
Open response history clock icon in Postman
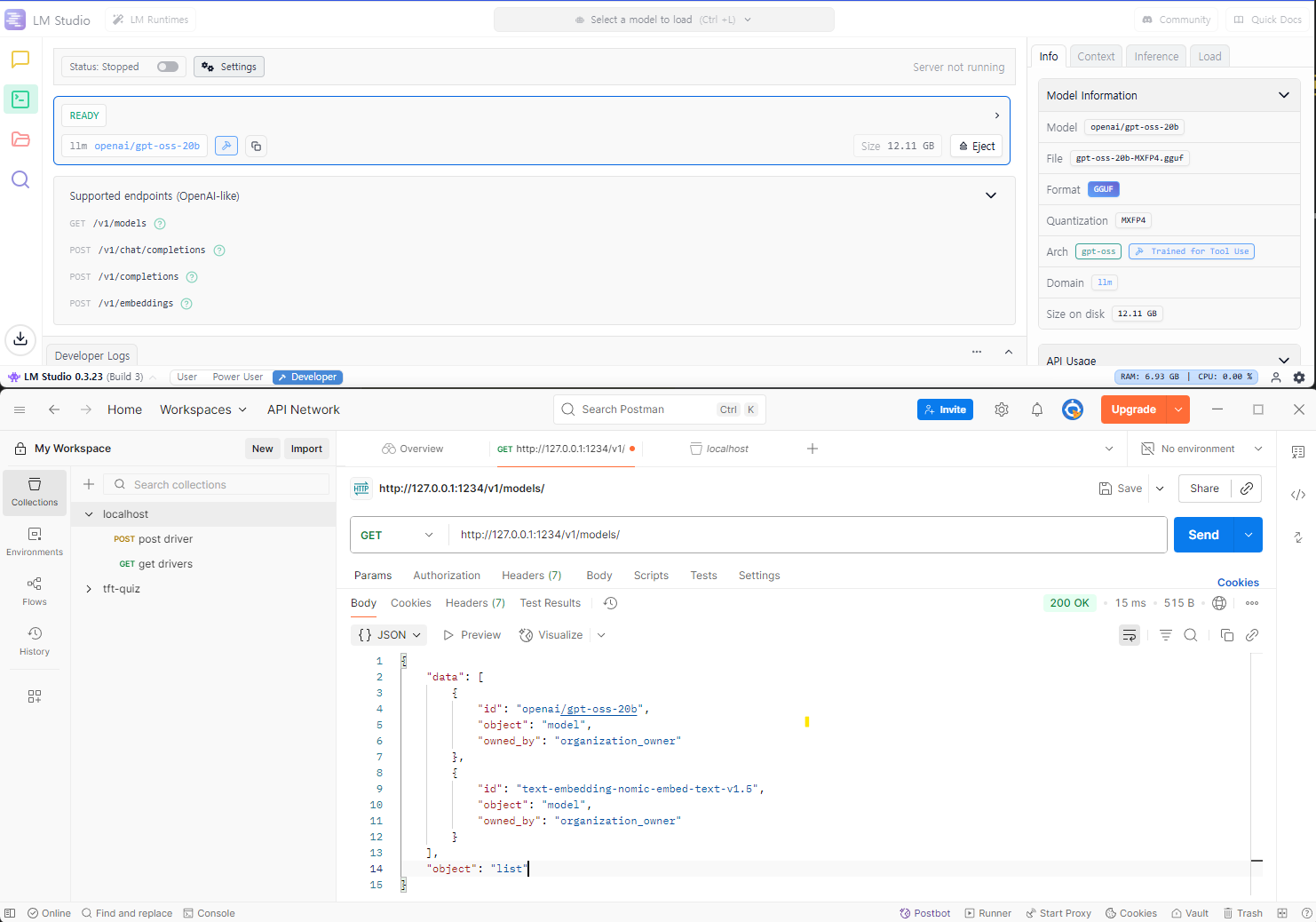point(610,603)
